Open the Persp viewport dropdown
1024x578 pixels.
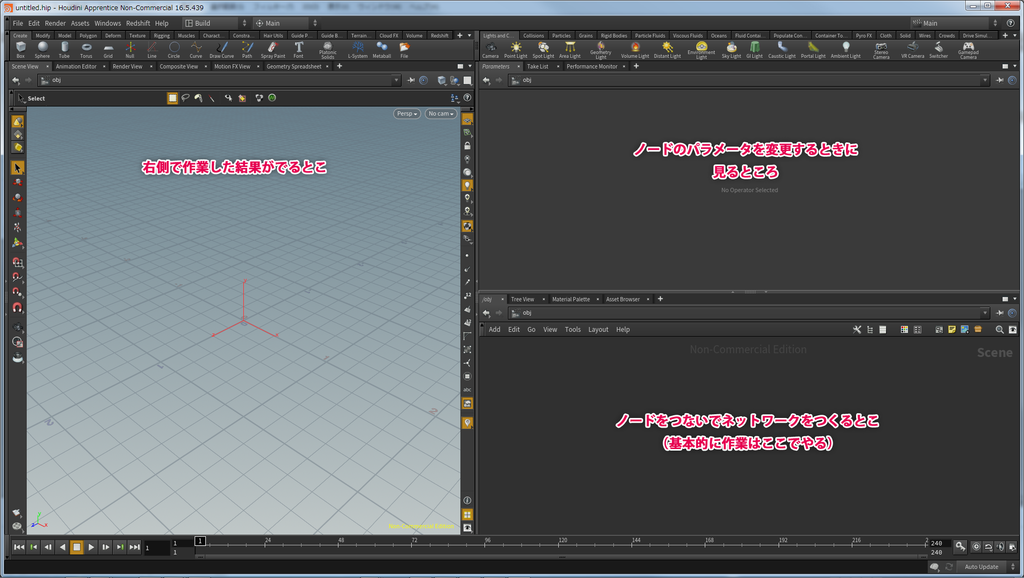407,114
